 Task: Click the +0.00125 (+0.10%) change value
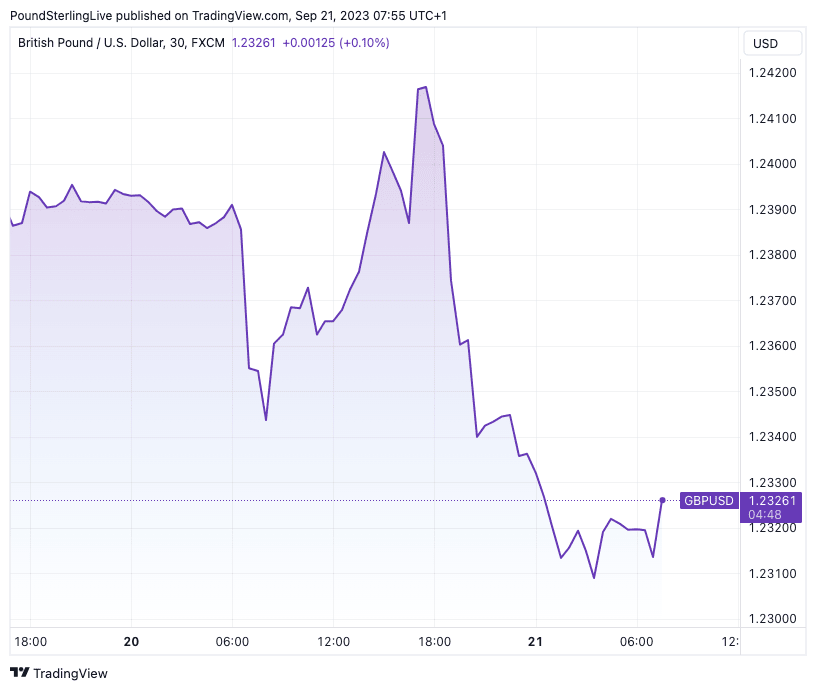tap(336, 43)
